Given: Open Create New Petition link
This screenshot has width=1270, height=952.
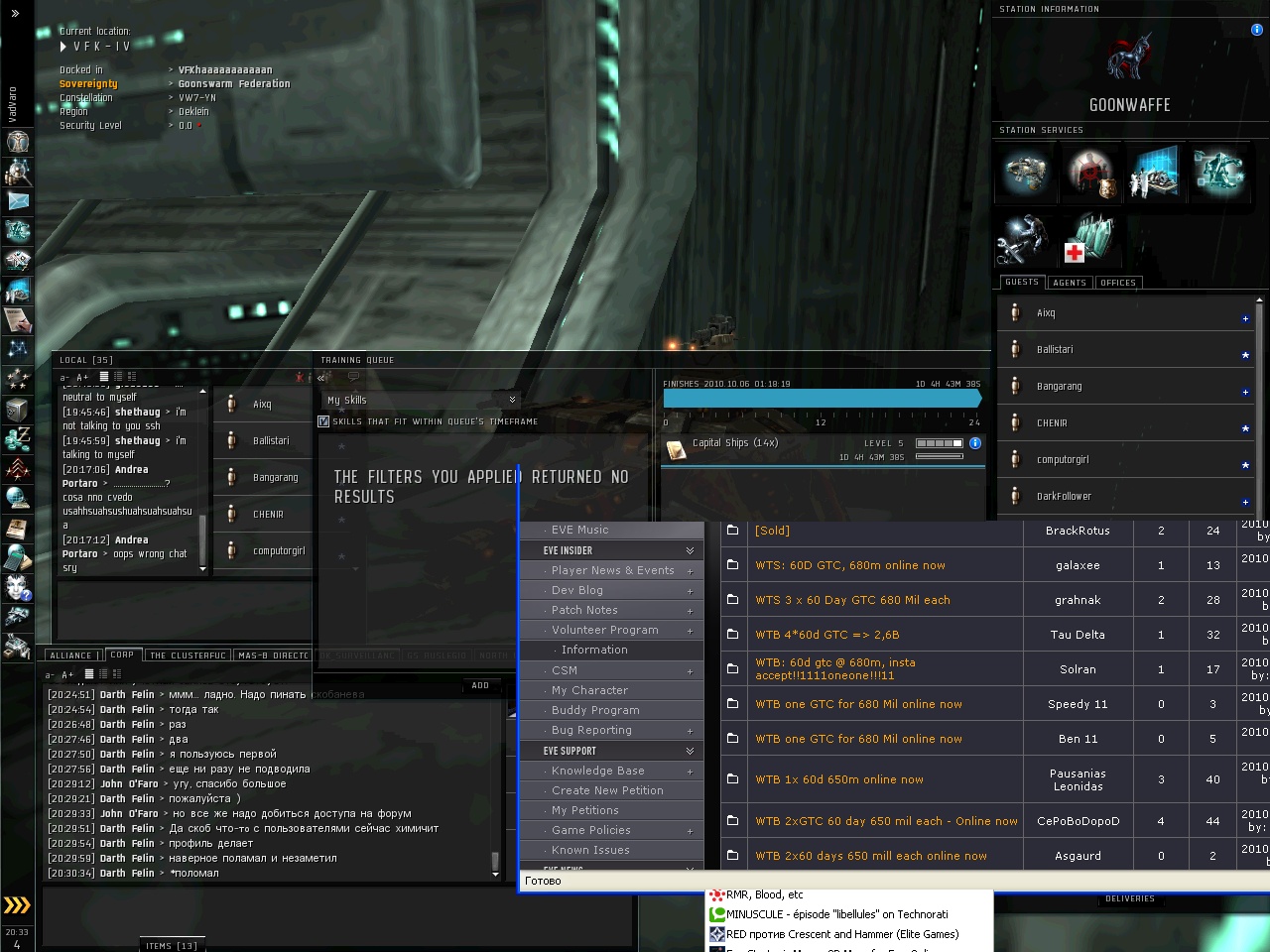Looking at the screenshot, I should click(607, 790).
